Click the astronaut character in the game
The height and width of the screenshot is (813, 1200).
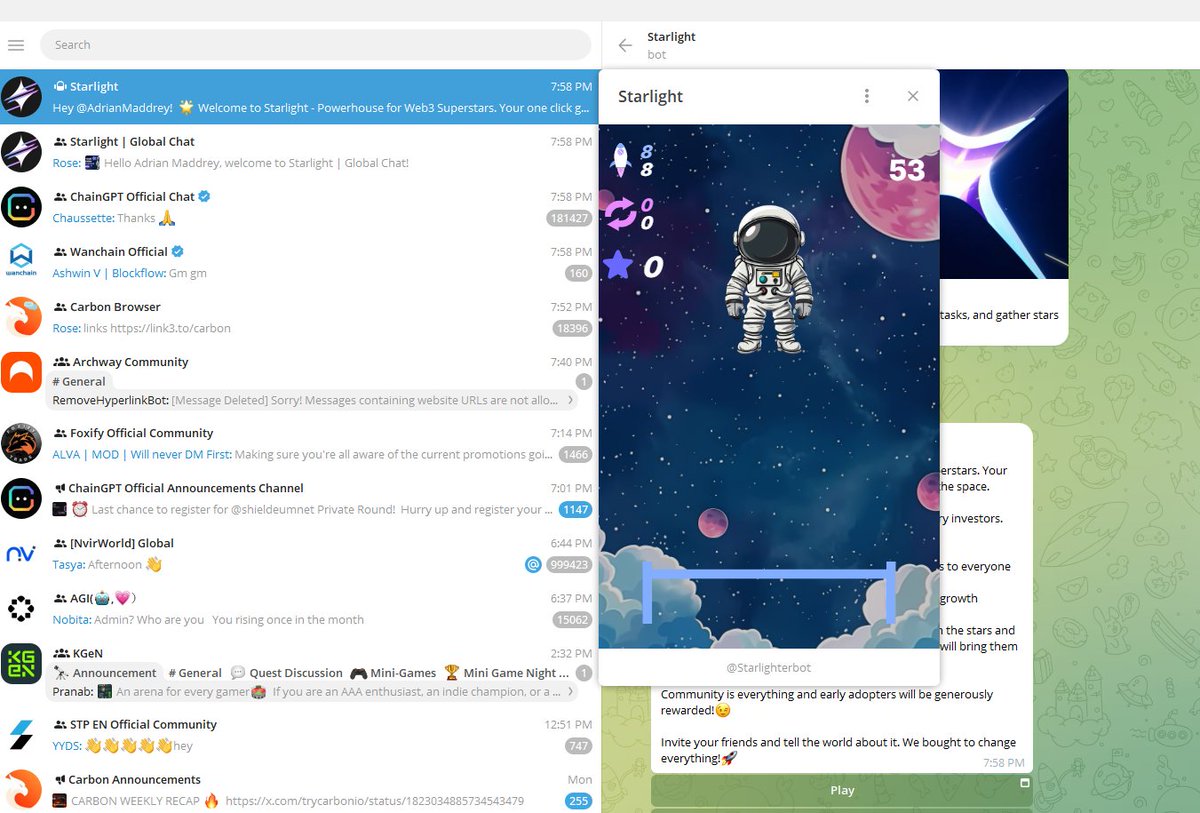(768, 280)
